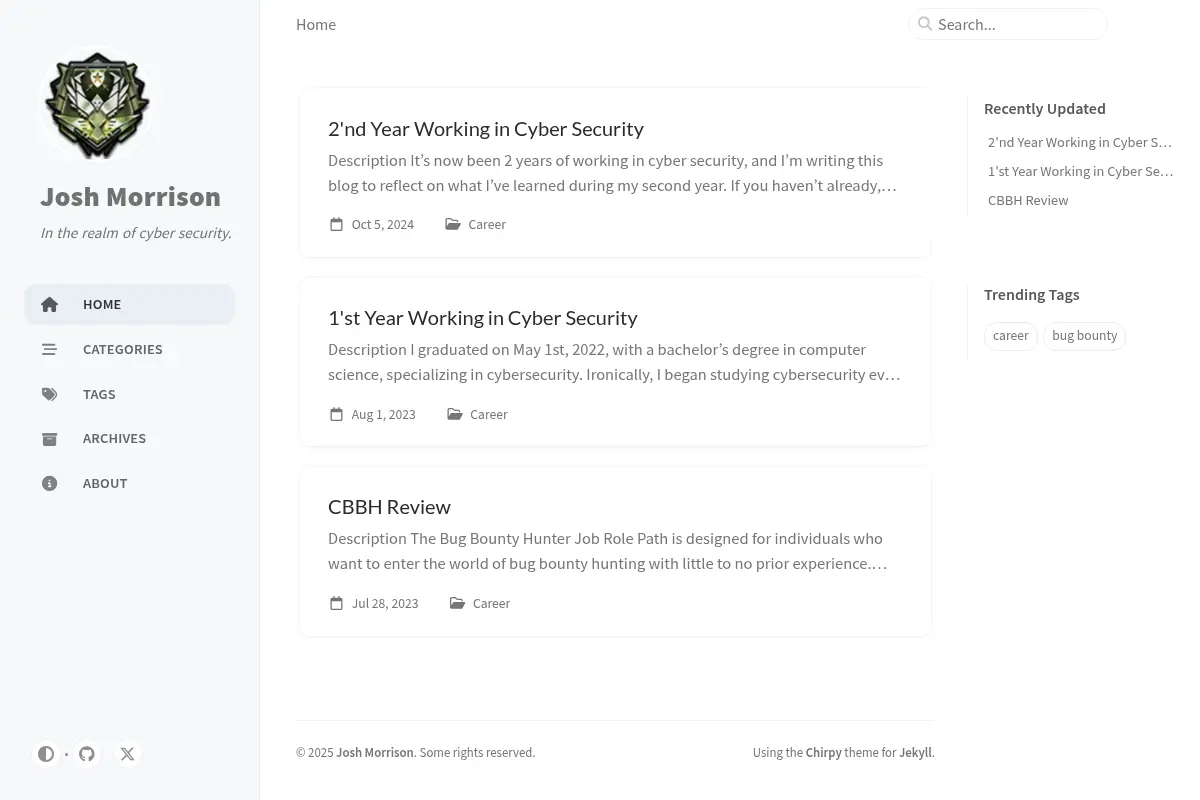Click the Tags icon in sidebar
This screenshot has height=800, width=1200.
click(x=50, y=394)
